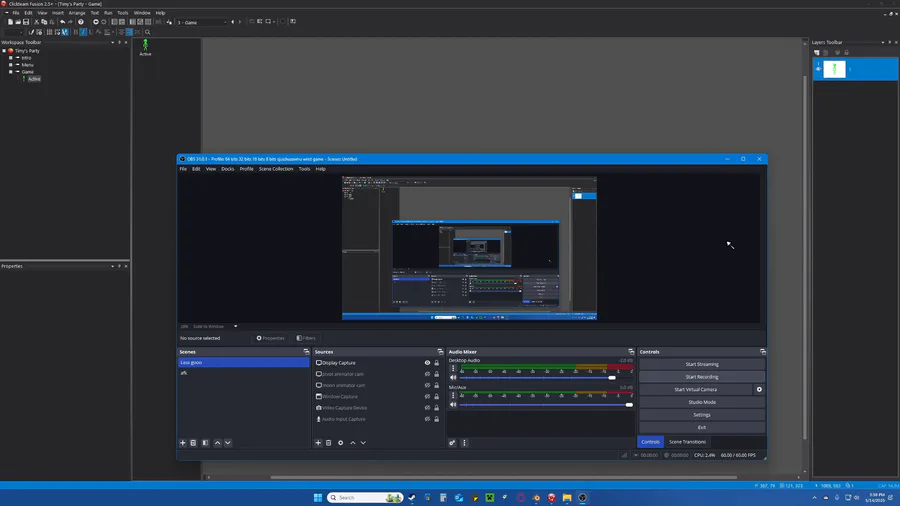The width and height of the screenshot is (900, 506).
Task: Open Workspace Toolbar dropdown arrow
Action: 112,42
